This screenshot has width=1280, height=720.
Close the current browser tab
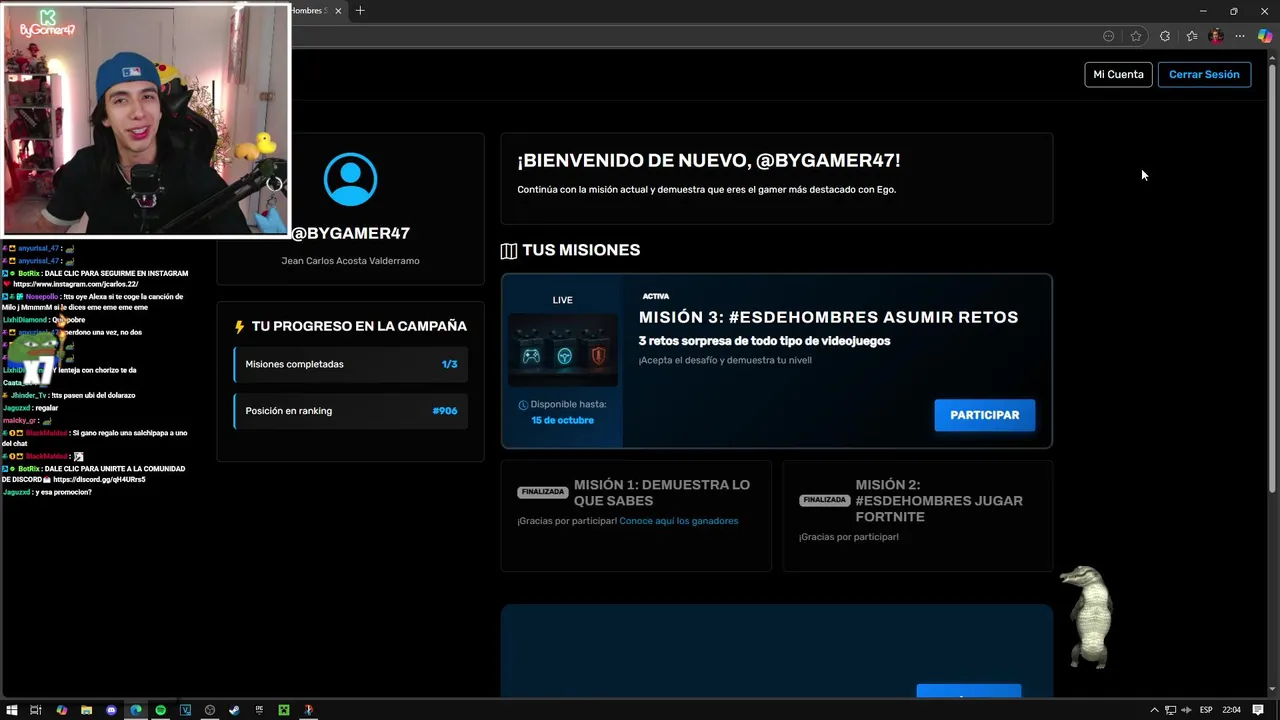pyautogui.click(x=338, y=11)
